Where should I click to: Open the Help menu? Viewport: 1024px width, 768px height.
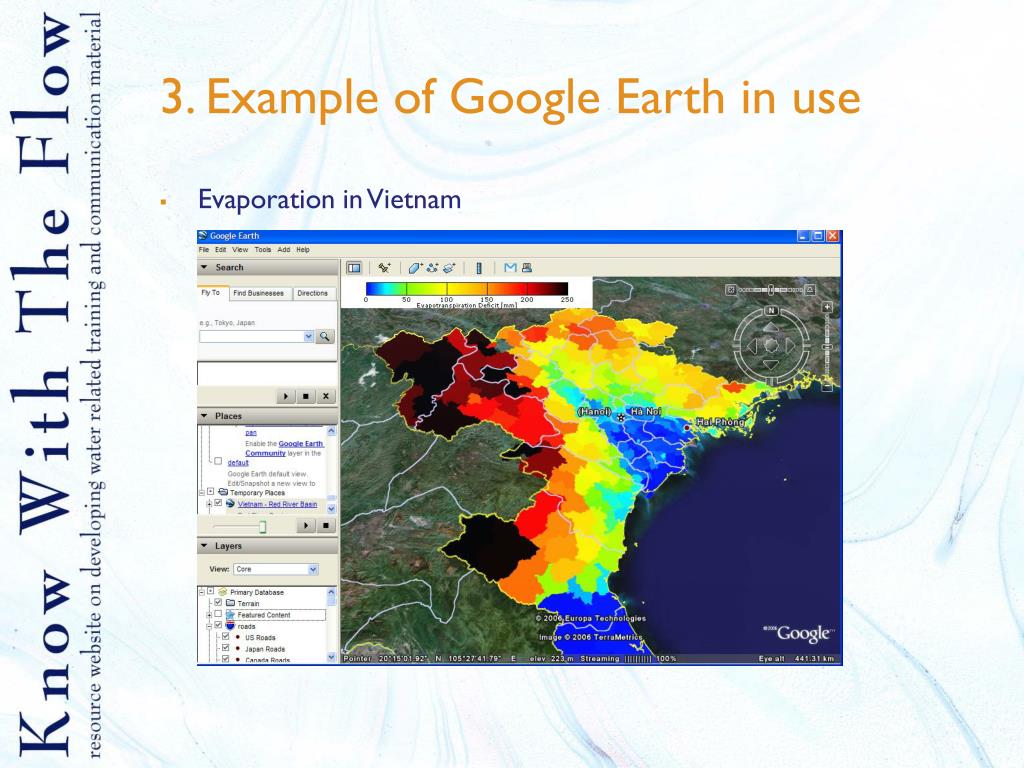(303, 249)
